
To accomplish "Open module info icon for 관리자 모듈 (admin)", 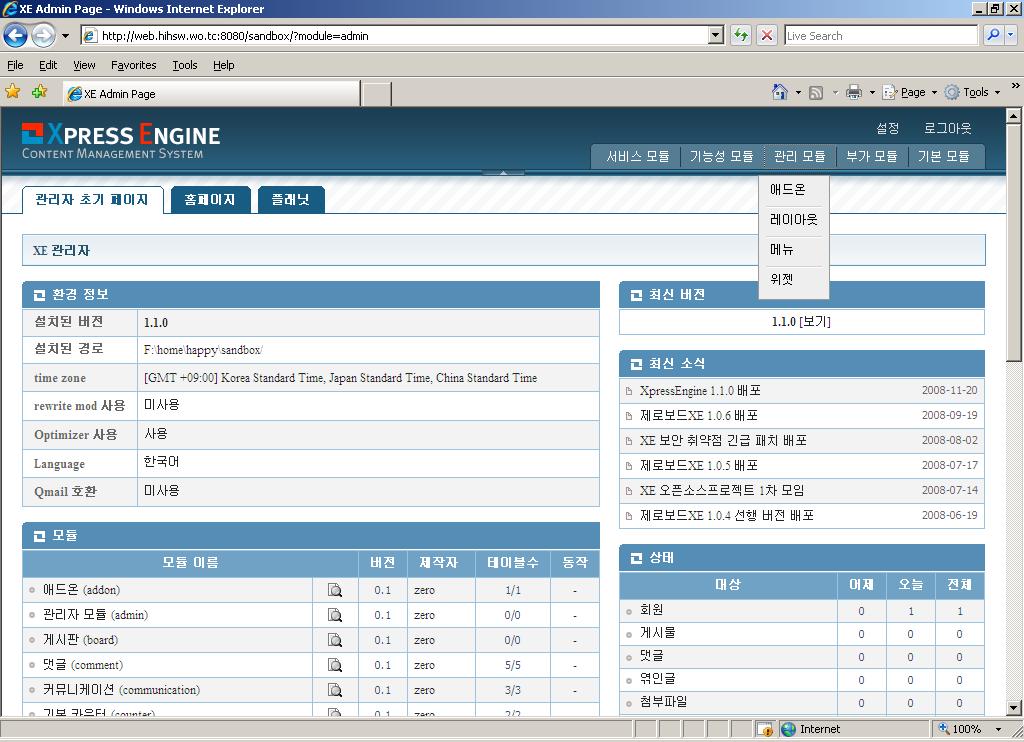I will pos(335,615).
